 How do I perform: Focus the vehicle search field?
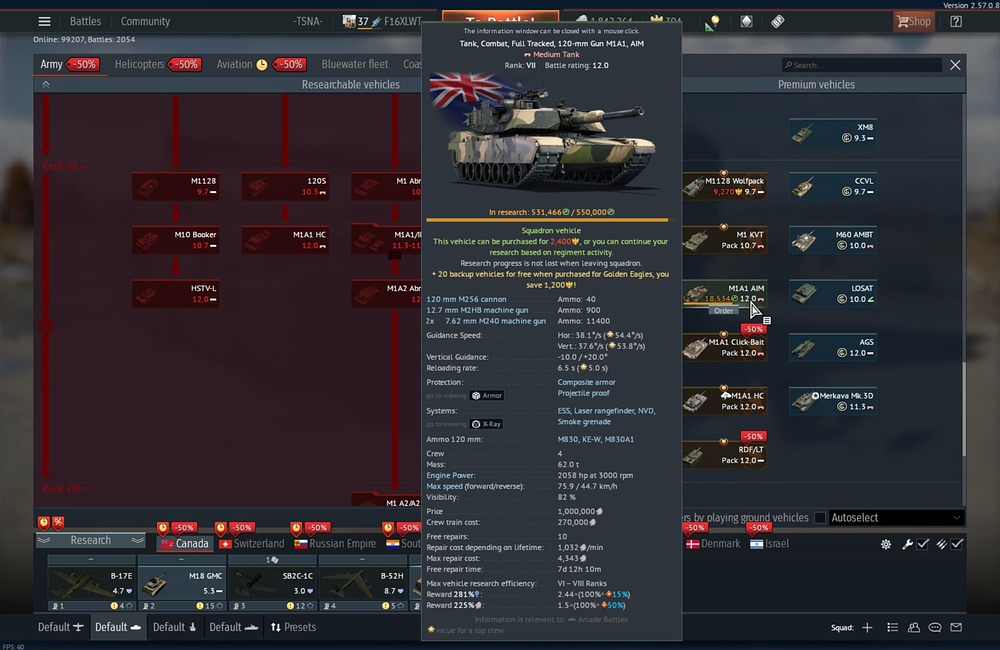(x=862, y=65)
